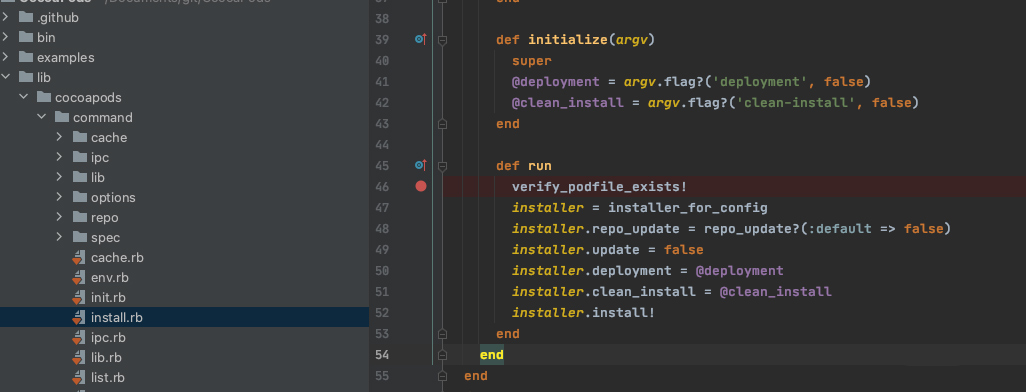This screenshot has height=392, width=1026.
Task: Open the list.rb file
Action: tap(108, 378)
